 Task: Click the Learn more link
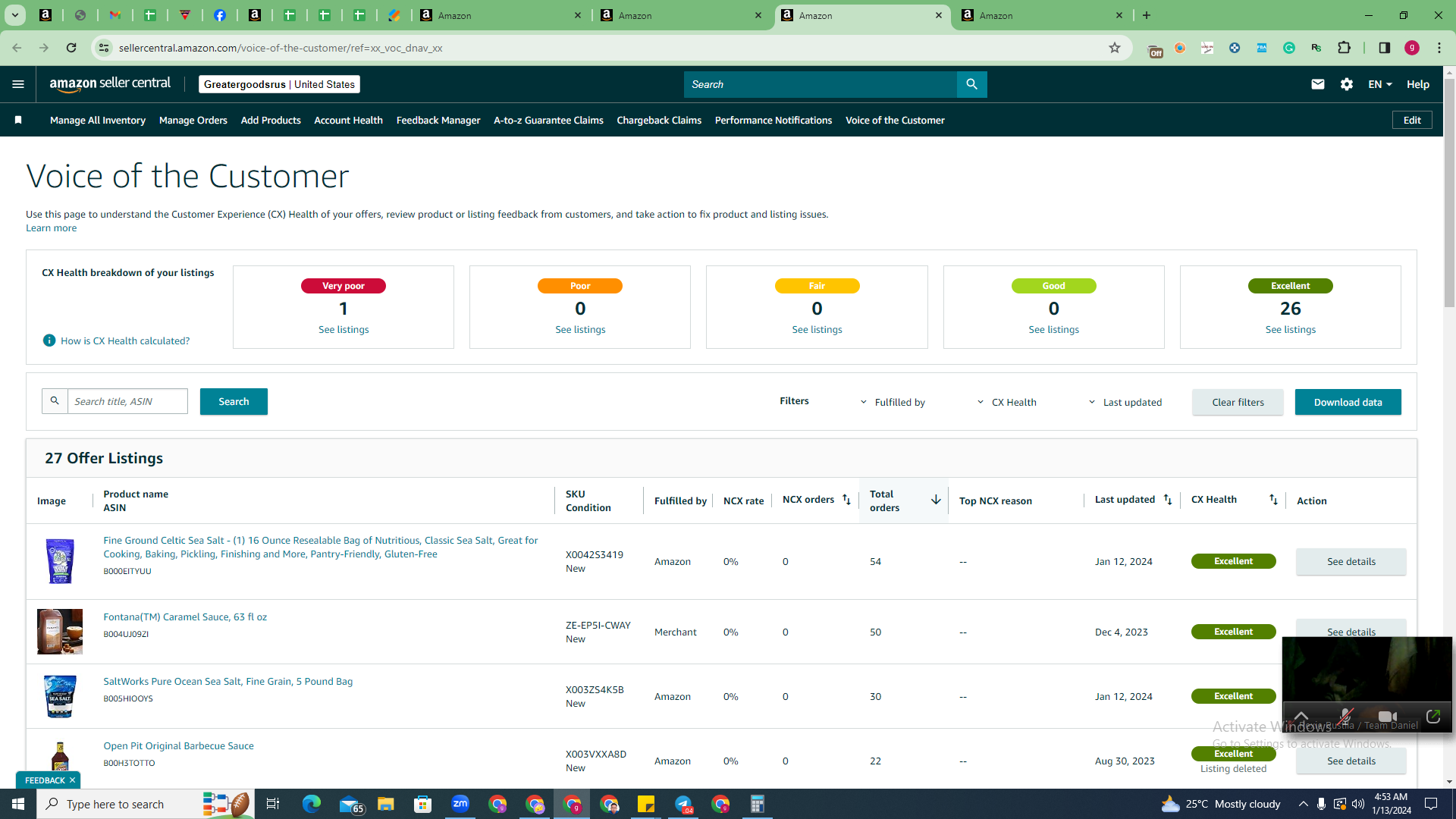(51, 227)
